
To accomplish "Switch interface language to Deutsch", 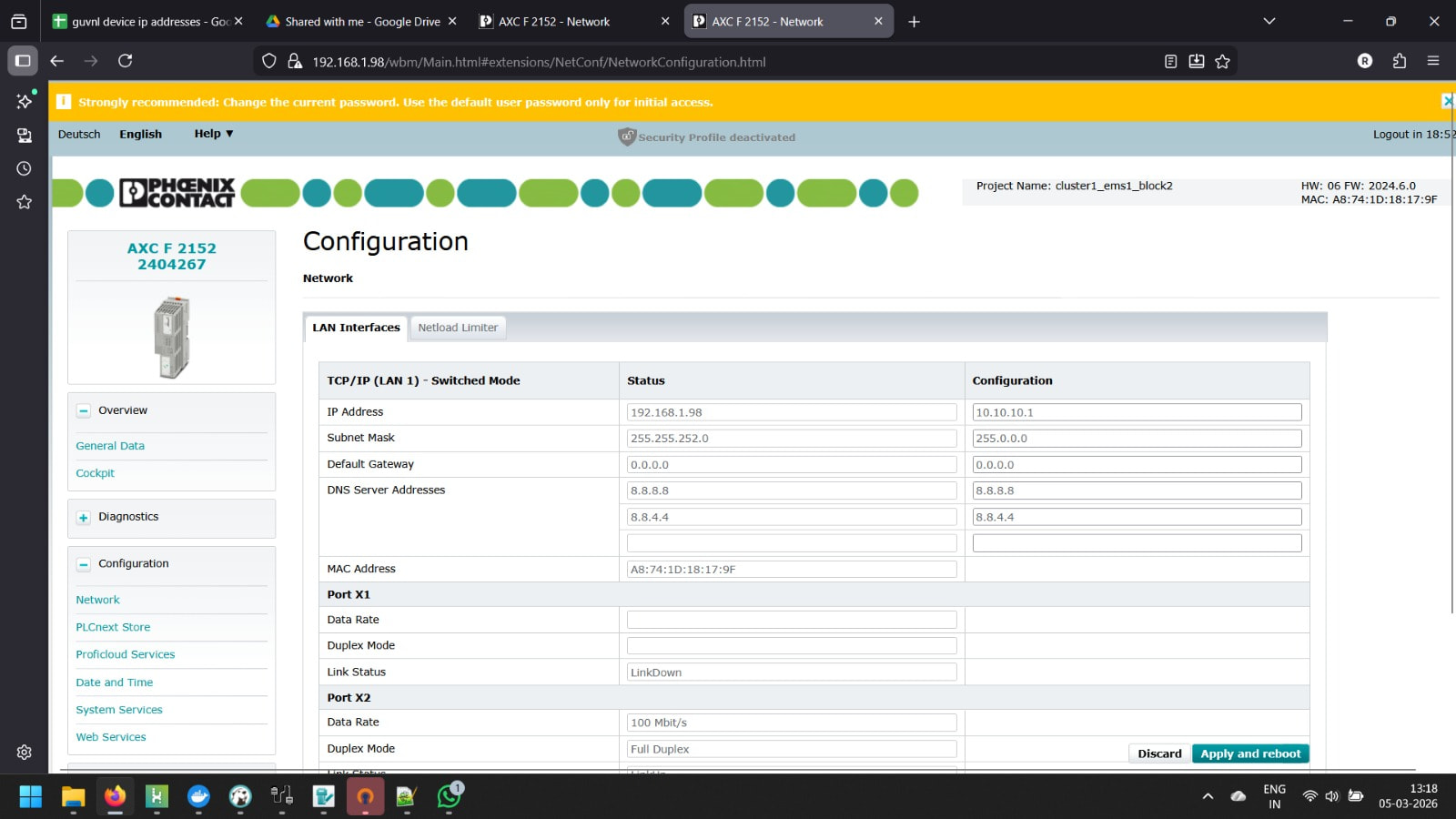I will [79, 134].
